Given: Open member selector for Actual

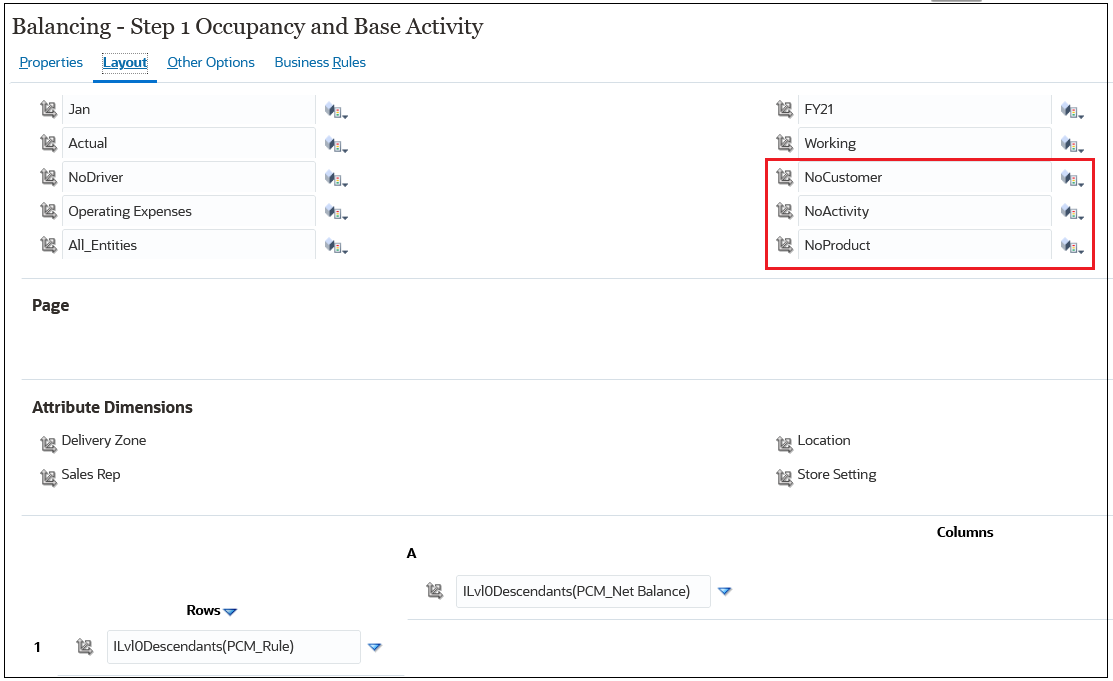Looking at the screenshot, I should click(336, 144).
